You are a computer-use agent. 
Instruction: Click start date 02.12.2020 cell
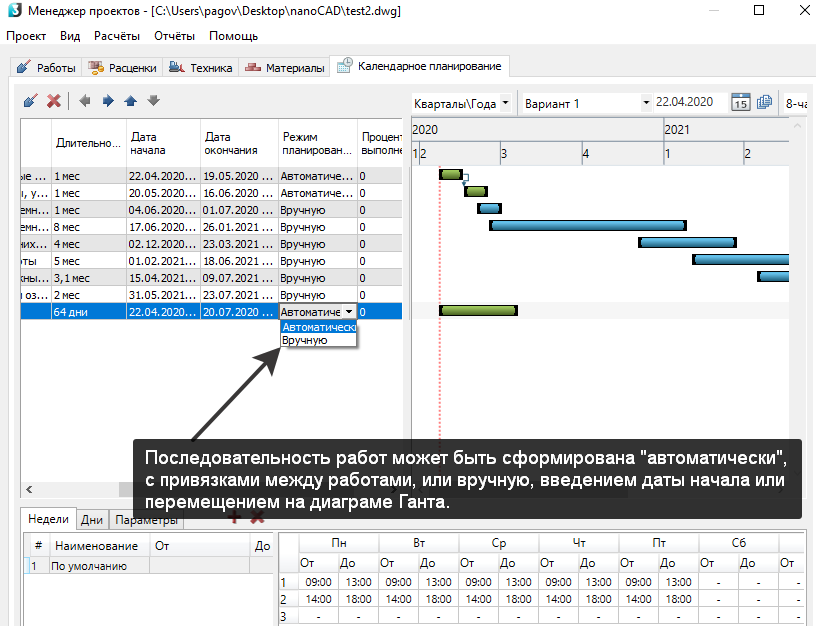coord(163,244)
